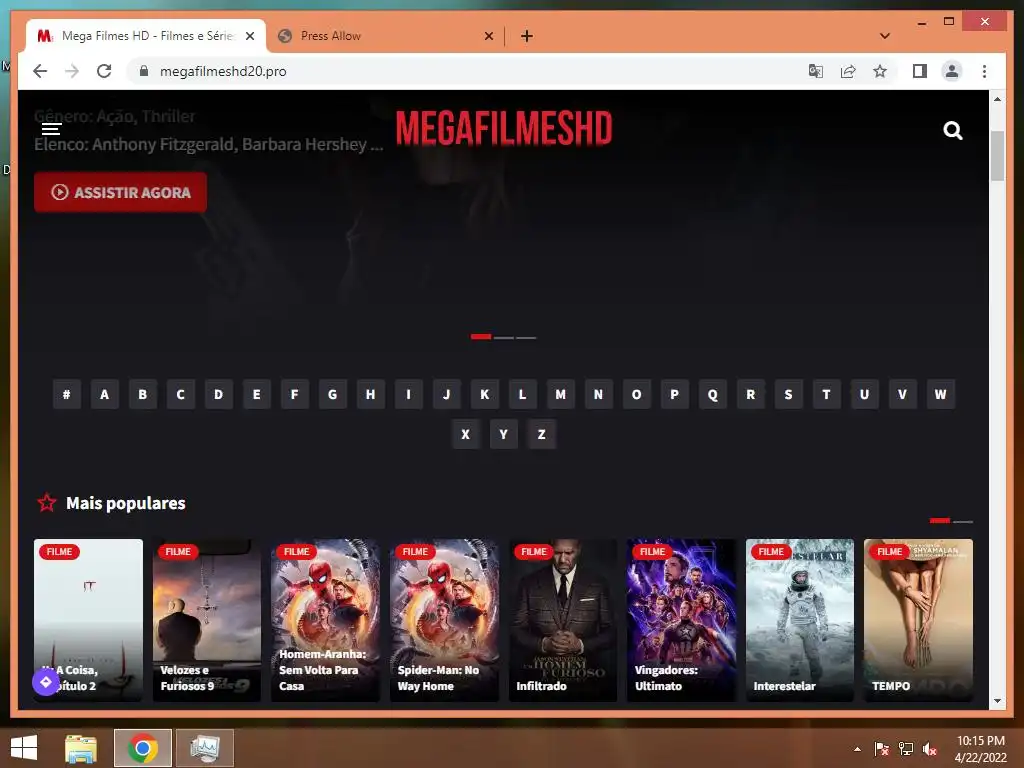
Task: Click the share page icon
Action: point(848,71)
